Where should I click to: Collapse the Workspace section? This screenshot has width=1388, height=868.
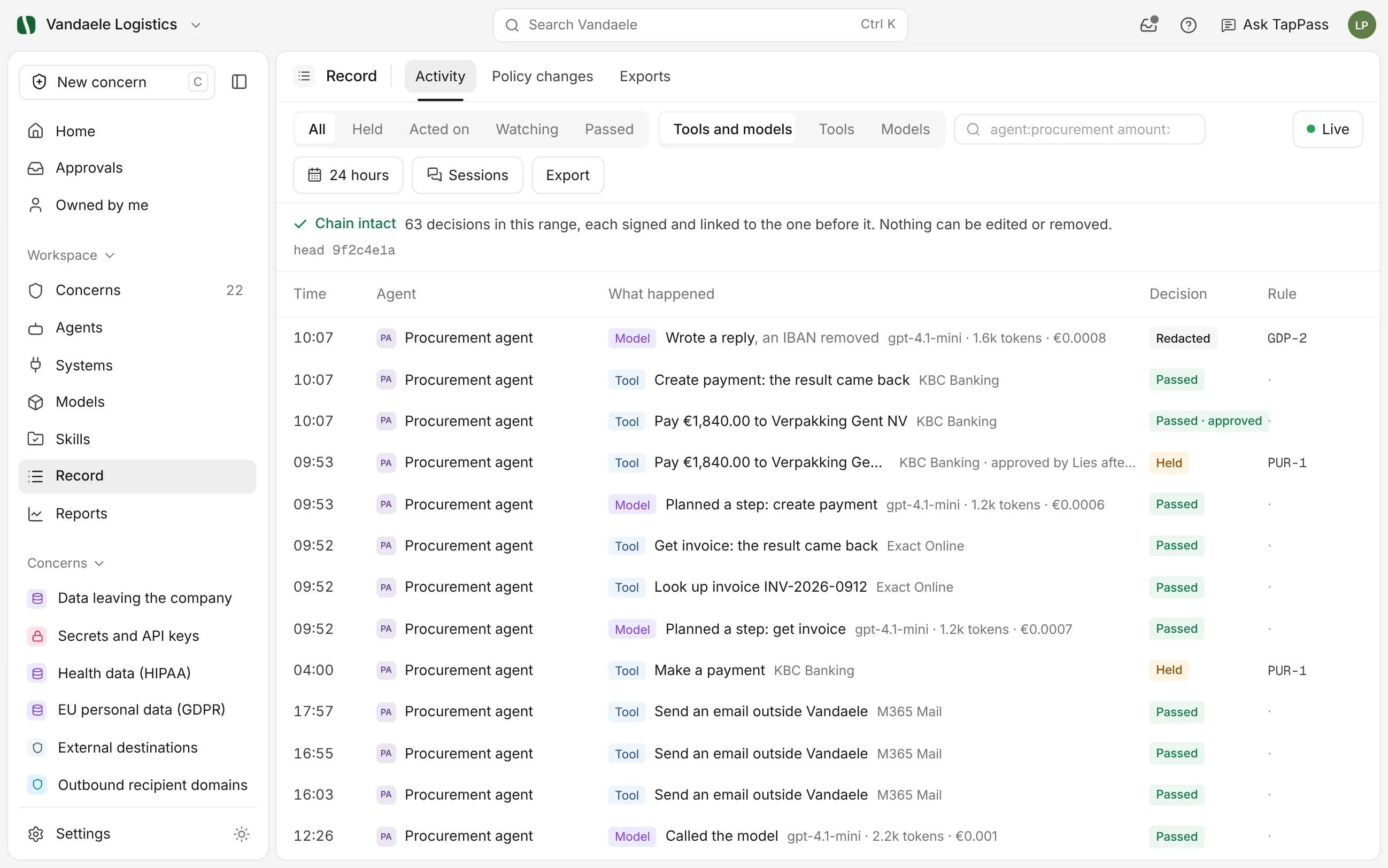(x=71, y=255)
